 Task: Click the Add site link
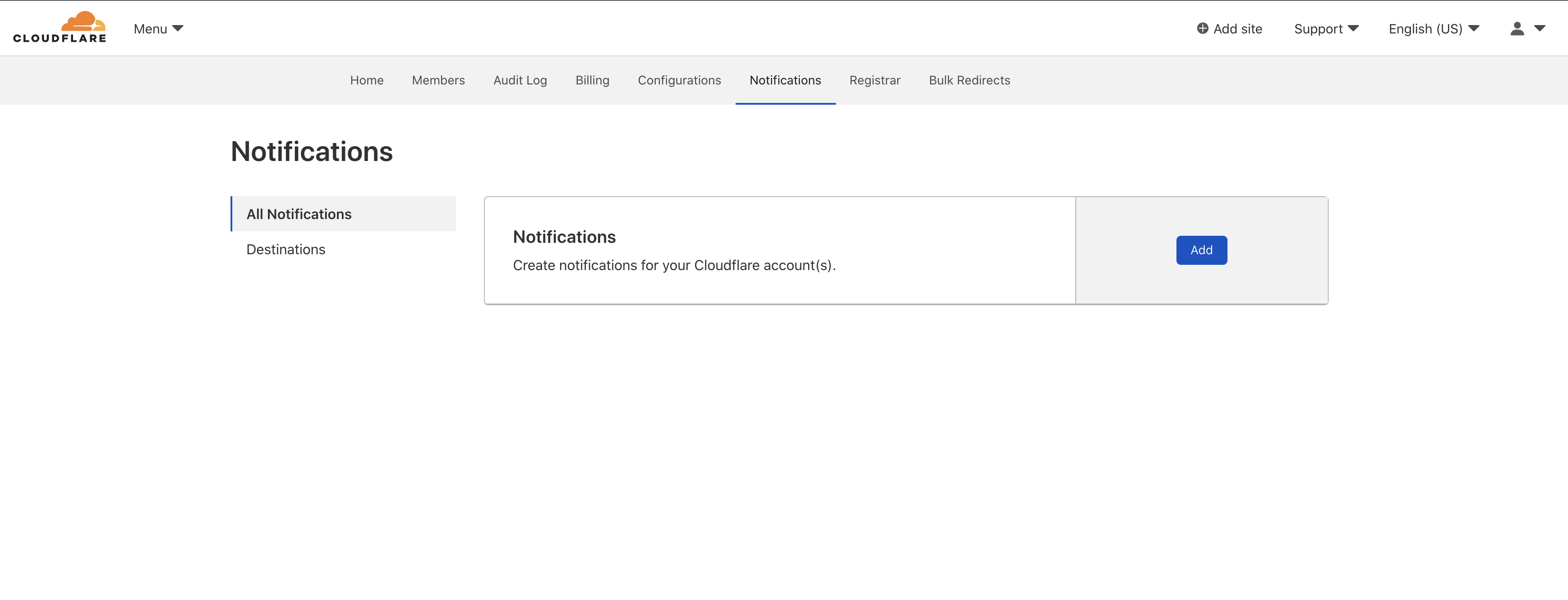(x=1230, y=29)
